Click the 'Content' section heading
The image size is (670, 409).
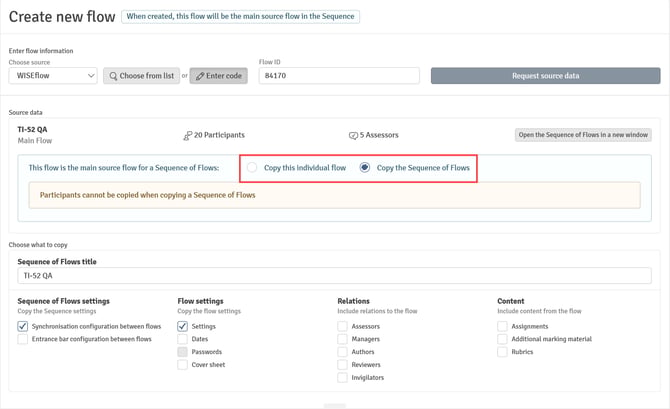tap(511, 301)
